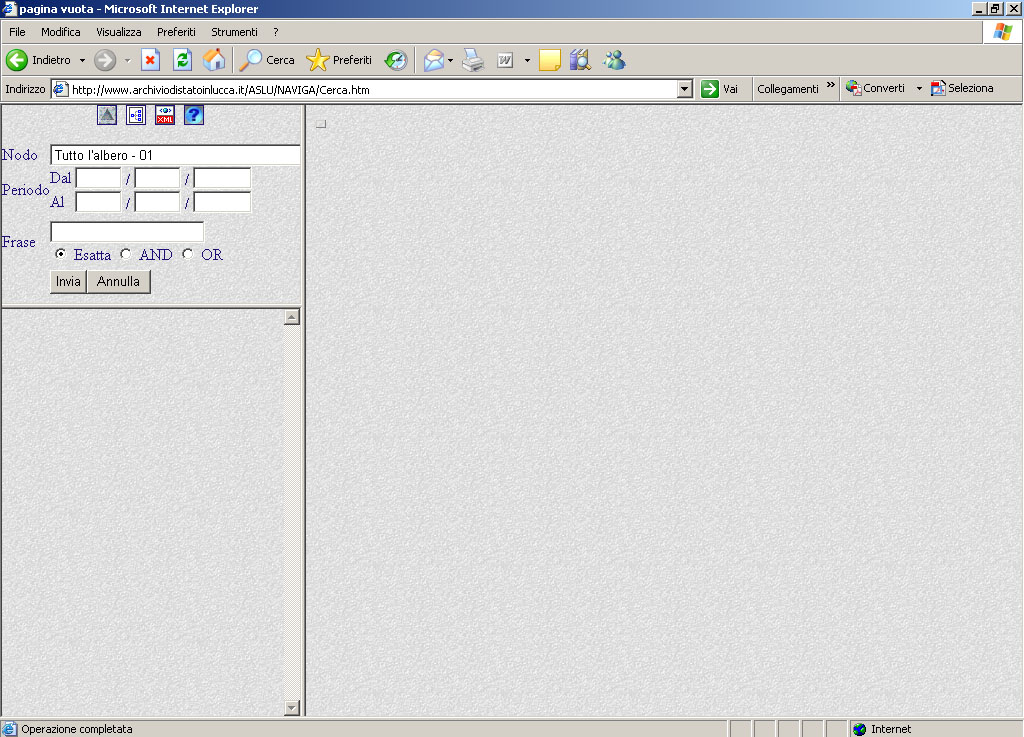Image resolution: width=1024 pixels, height=737 pixels.
Task: Open the Indietro back history dropdown arrow
Action: point(82,61)
